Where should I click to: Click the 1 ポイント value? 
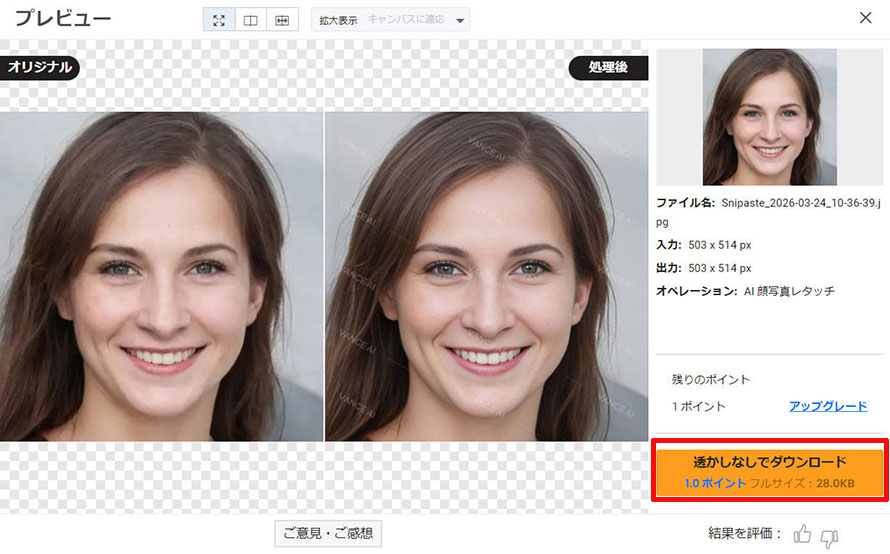tap(699, 406)
